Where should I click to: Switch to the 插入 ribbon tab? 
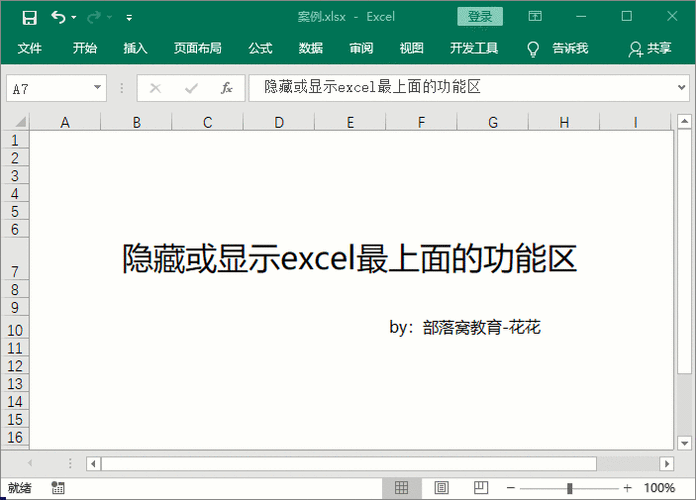135,48
